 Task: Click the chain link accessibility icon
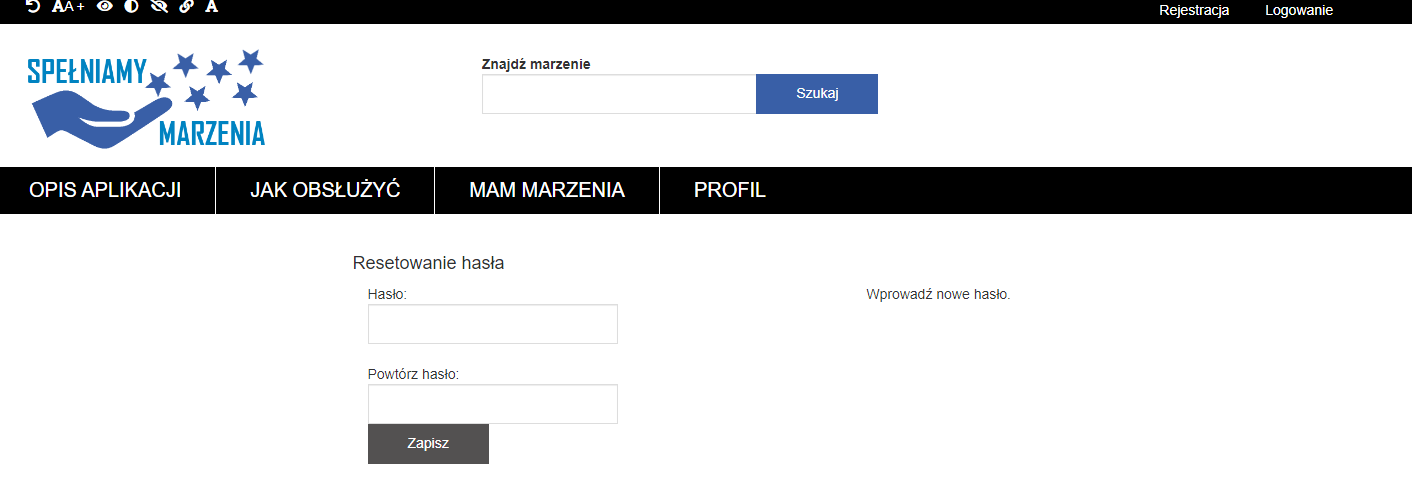click(185, 6)
